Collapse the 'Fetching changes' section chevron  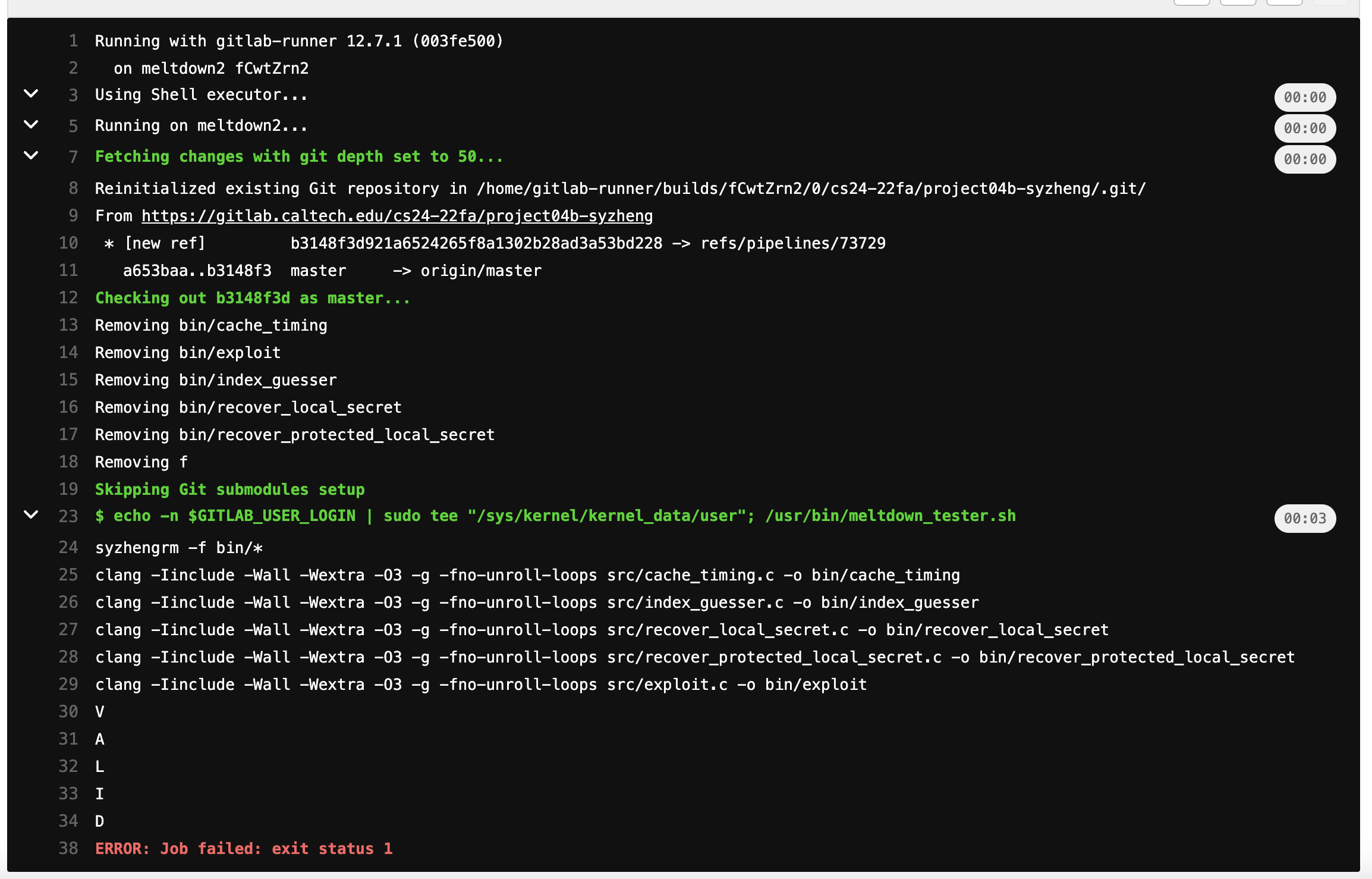click(31, 156)
